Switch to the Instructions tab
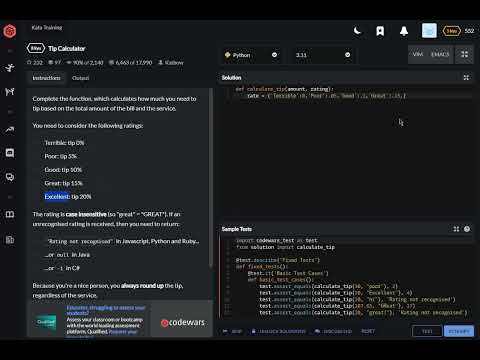This screenshot has width=480, height=360. (x=46, y=78)
